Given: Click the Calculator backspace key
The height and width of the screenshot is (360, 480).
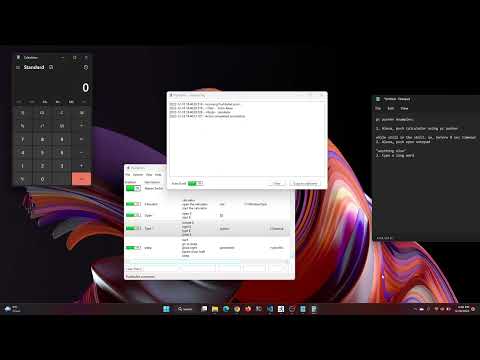Looking at the screenshot, I should pos(81,113).
